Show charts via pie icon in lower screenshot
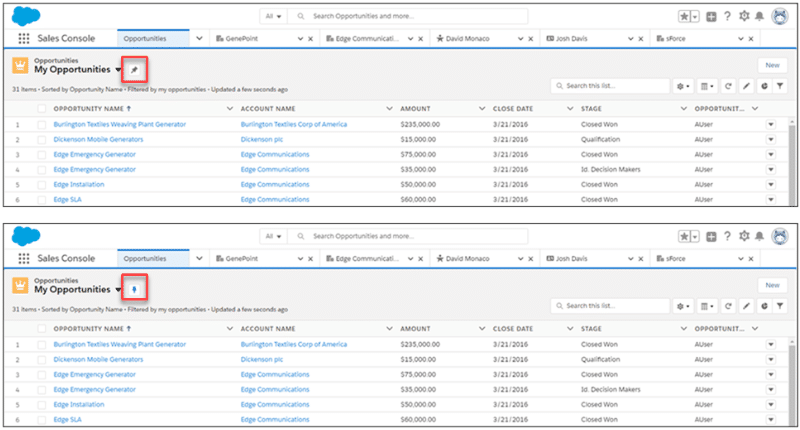This screenshot has width=800, height=430. pos(762,305)
